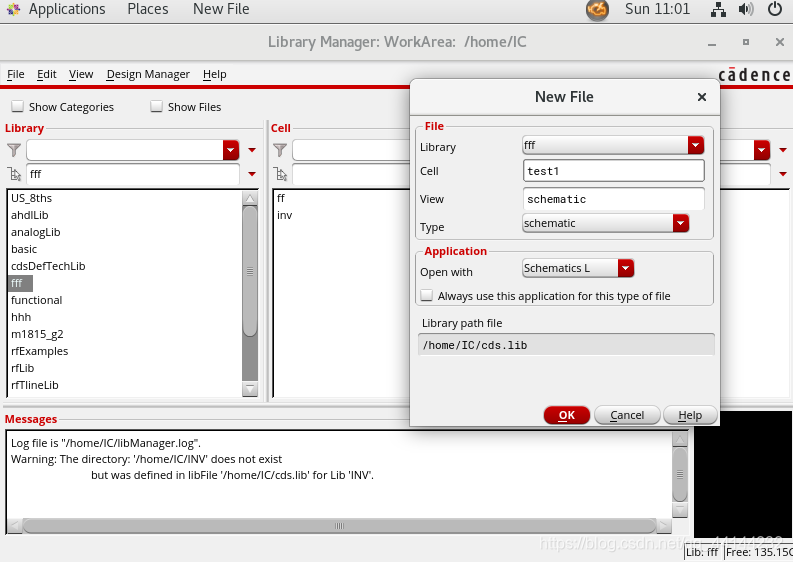Select the analogLib library
Screen dimensions: 793x562
point(35,232)
